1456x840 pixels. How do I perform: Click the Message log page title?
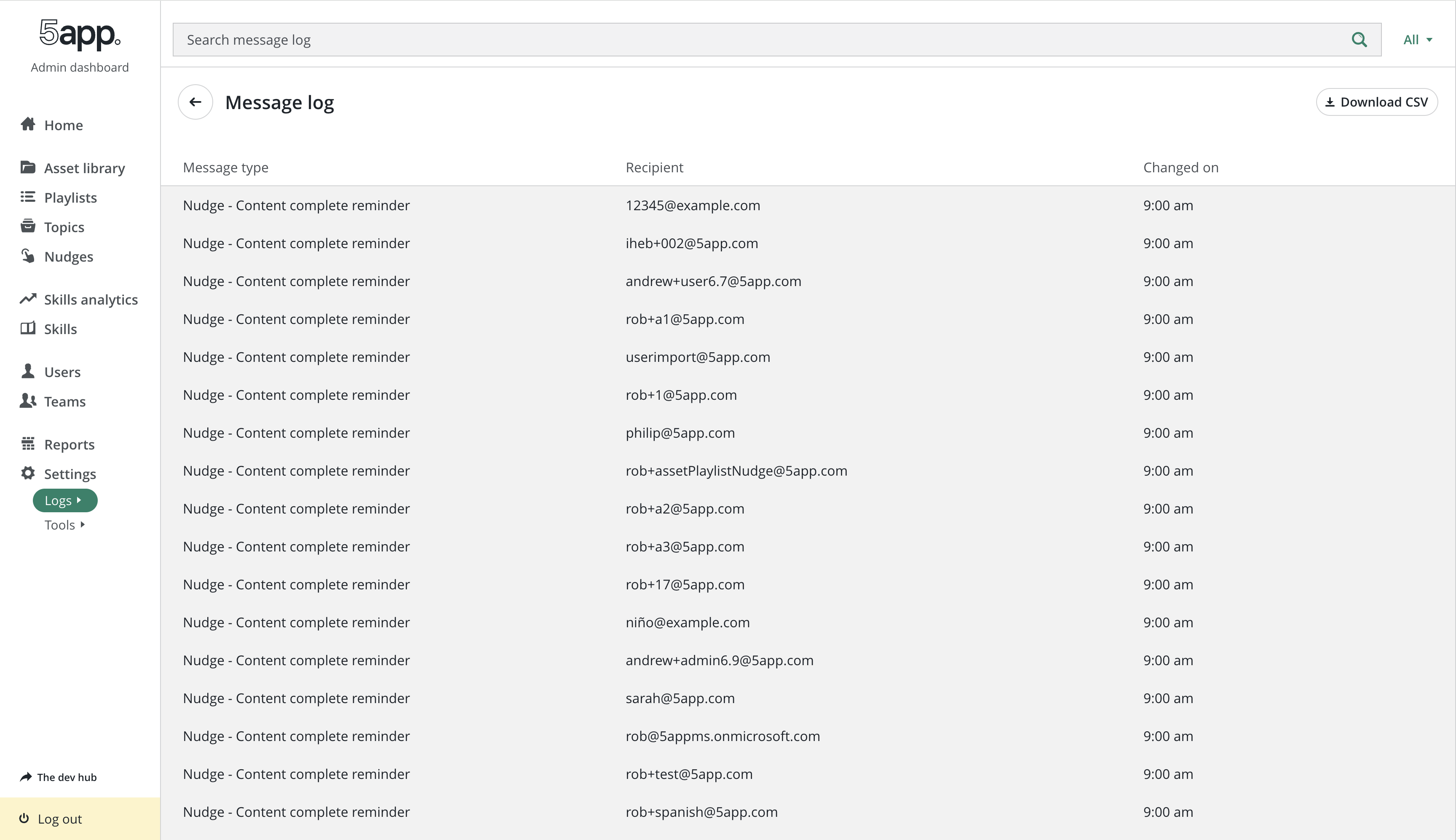[x=279, y=102]
